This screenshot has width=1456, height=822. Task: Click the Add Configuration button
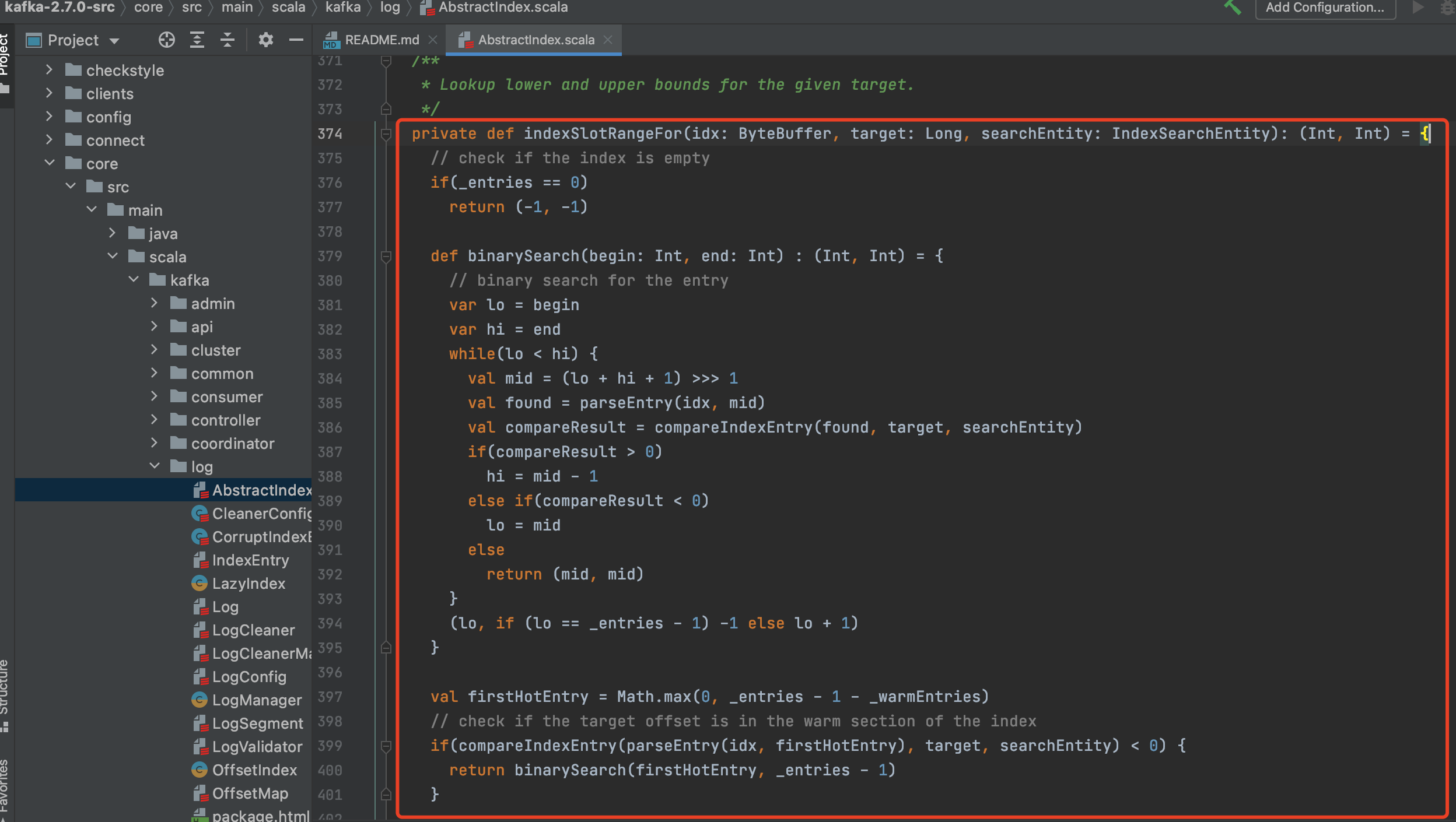1324,8
